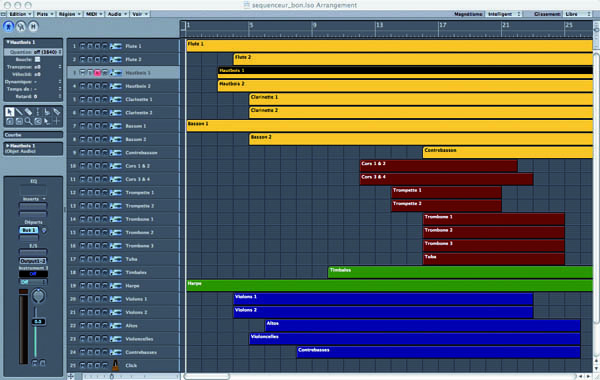Click the Cors 1 & 2 track instrument icon

click(116, 166)
